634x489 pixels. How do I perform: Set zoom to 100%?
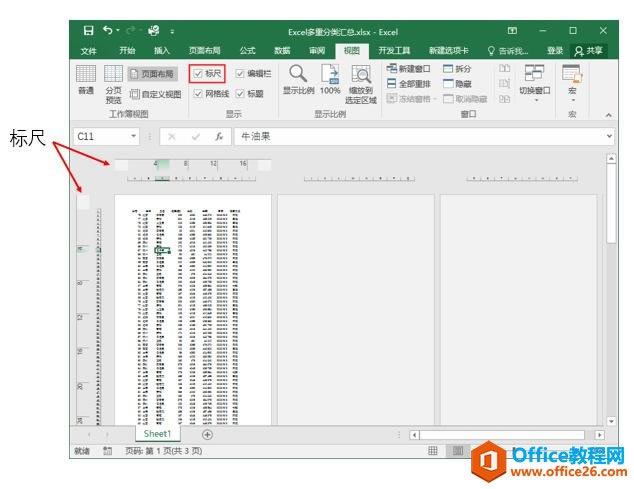pos(330,80)
